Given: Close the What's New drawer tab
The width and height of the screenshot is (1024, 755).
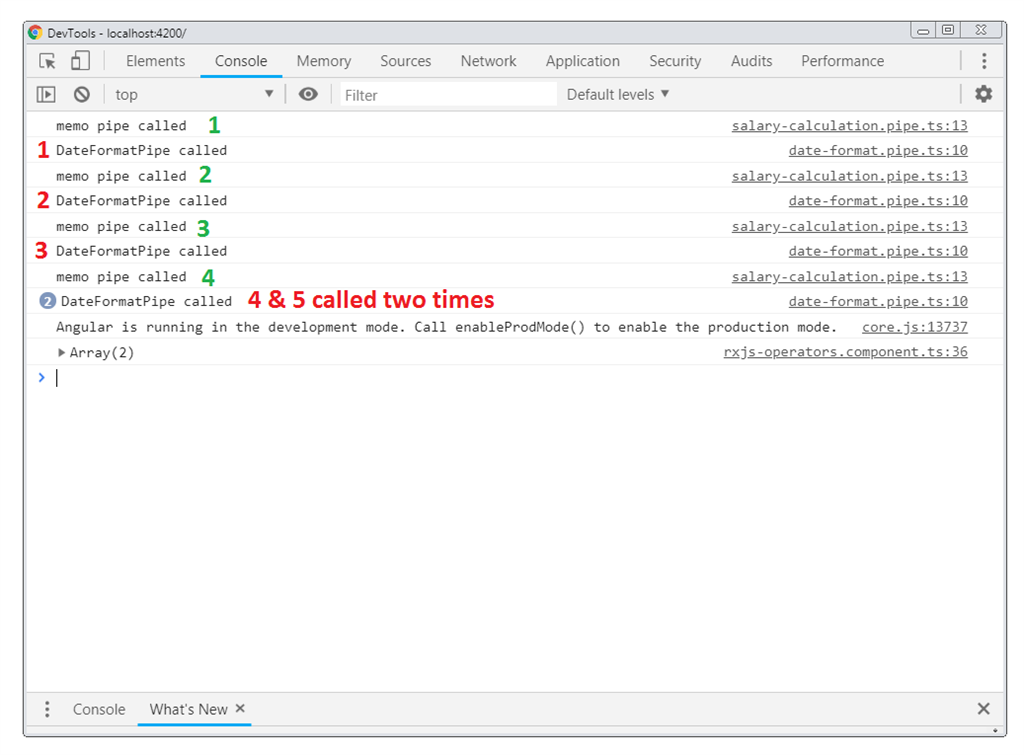Looking at the screenshot, I should click(240, 709).
